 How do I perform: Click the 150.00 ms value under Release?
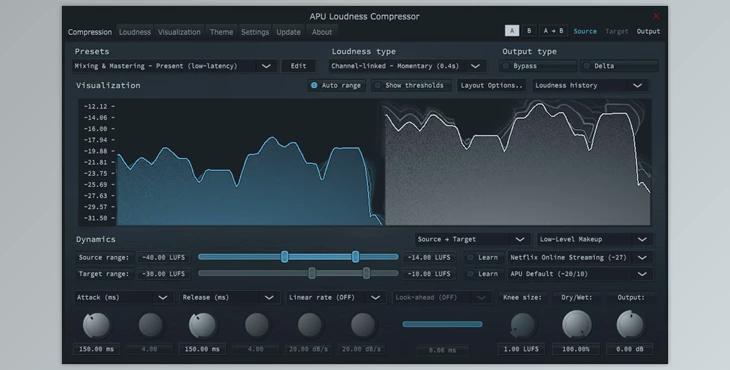click(x=203, y=349)
